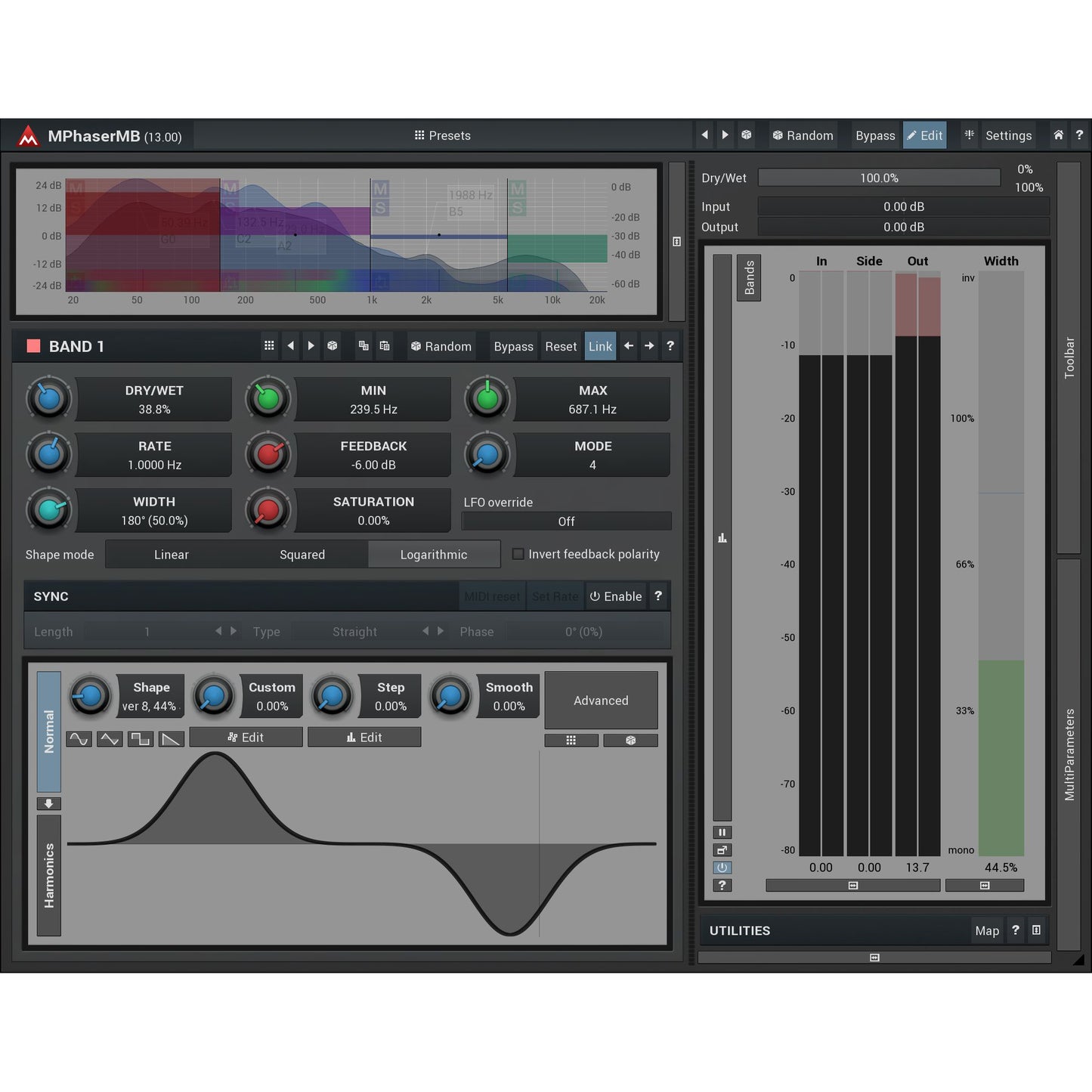Select the square wave shape icon

coord(141,738)
